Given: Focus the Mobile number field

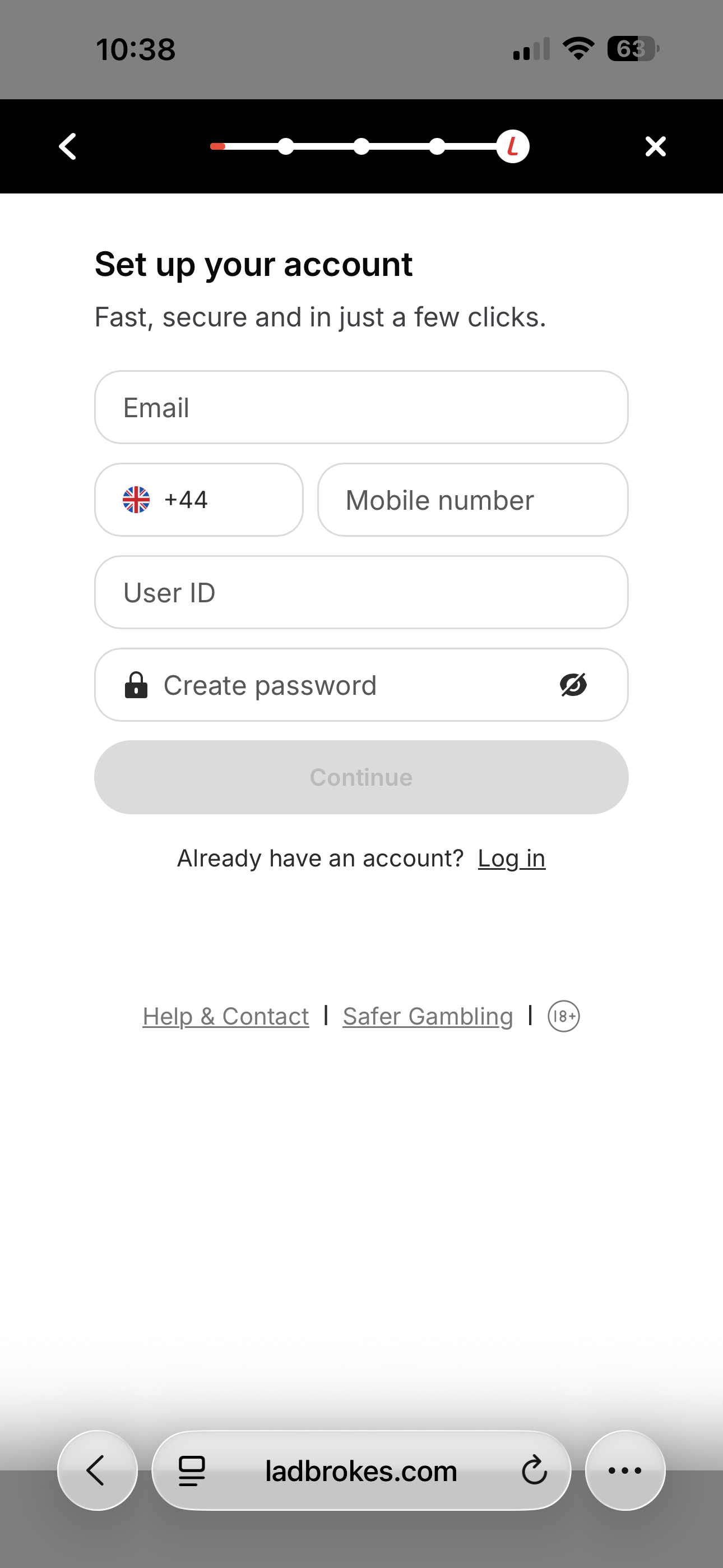Looking at the screenshot, I should [473, 500].
